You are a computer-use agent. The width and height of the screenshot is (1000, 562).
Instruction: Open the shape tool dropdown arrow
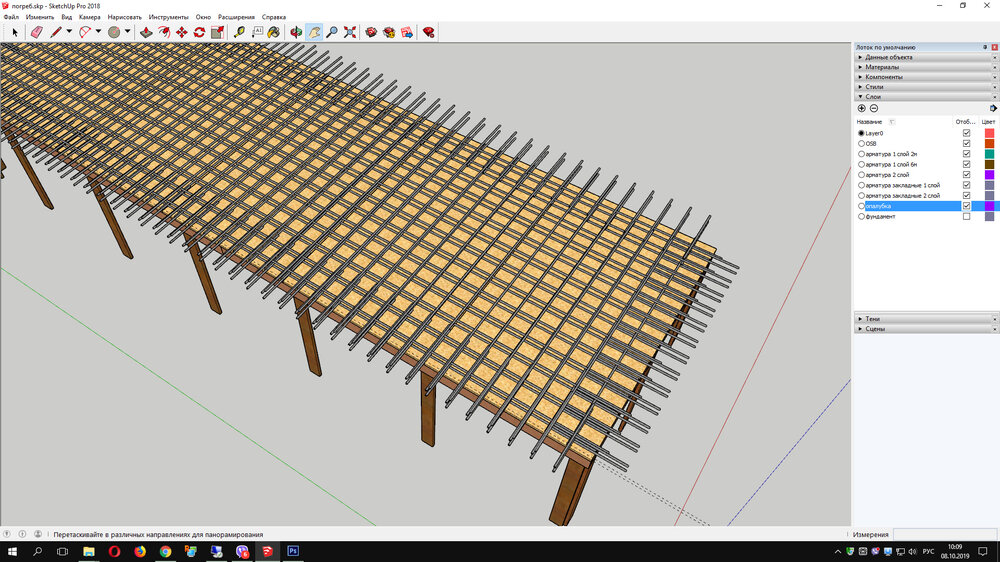[x=128, y=32]
